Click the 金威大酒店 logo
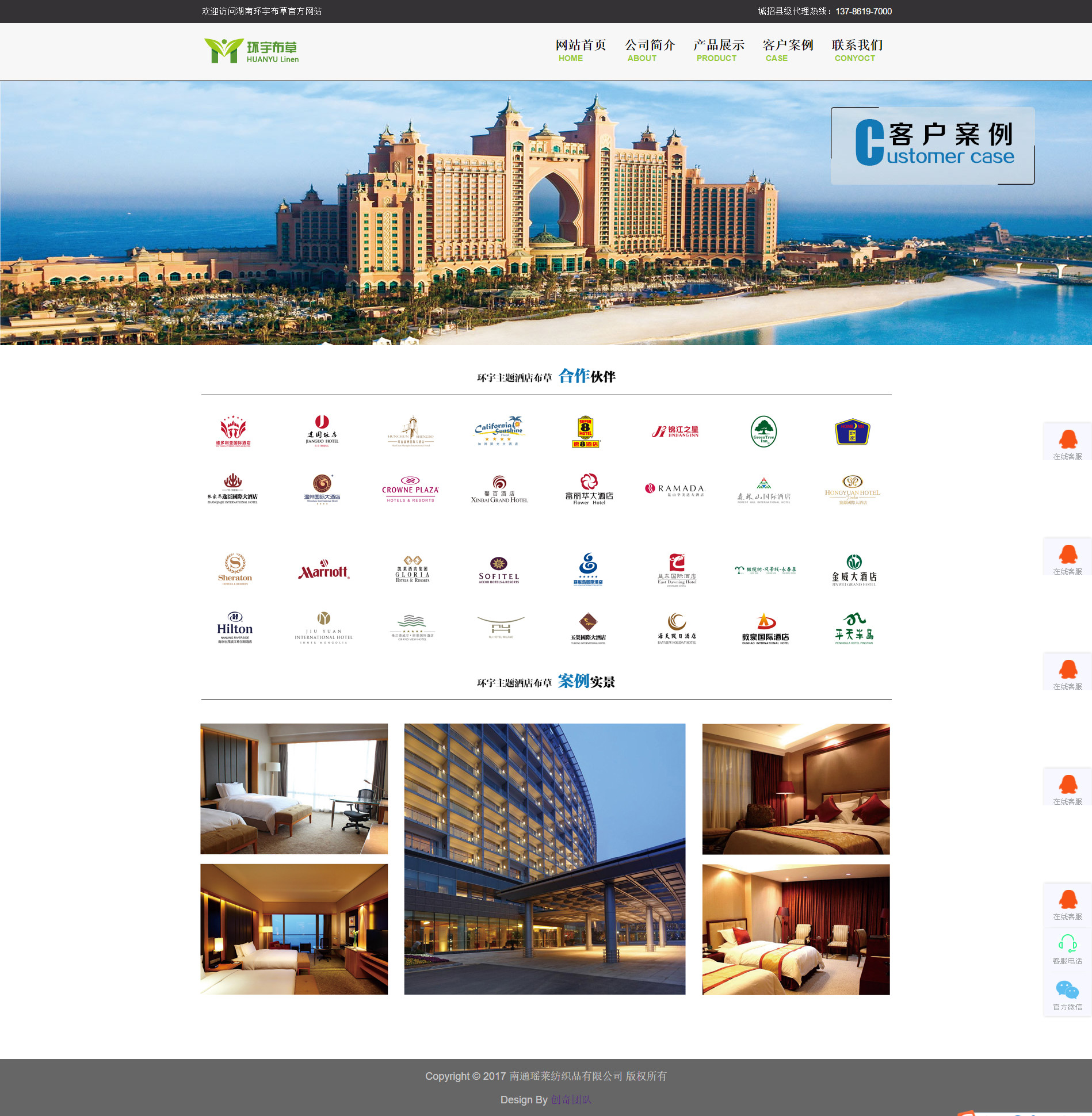Screen dimensions: 1092x1116 pos(854,570)
